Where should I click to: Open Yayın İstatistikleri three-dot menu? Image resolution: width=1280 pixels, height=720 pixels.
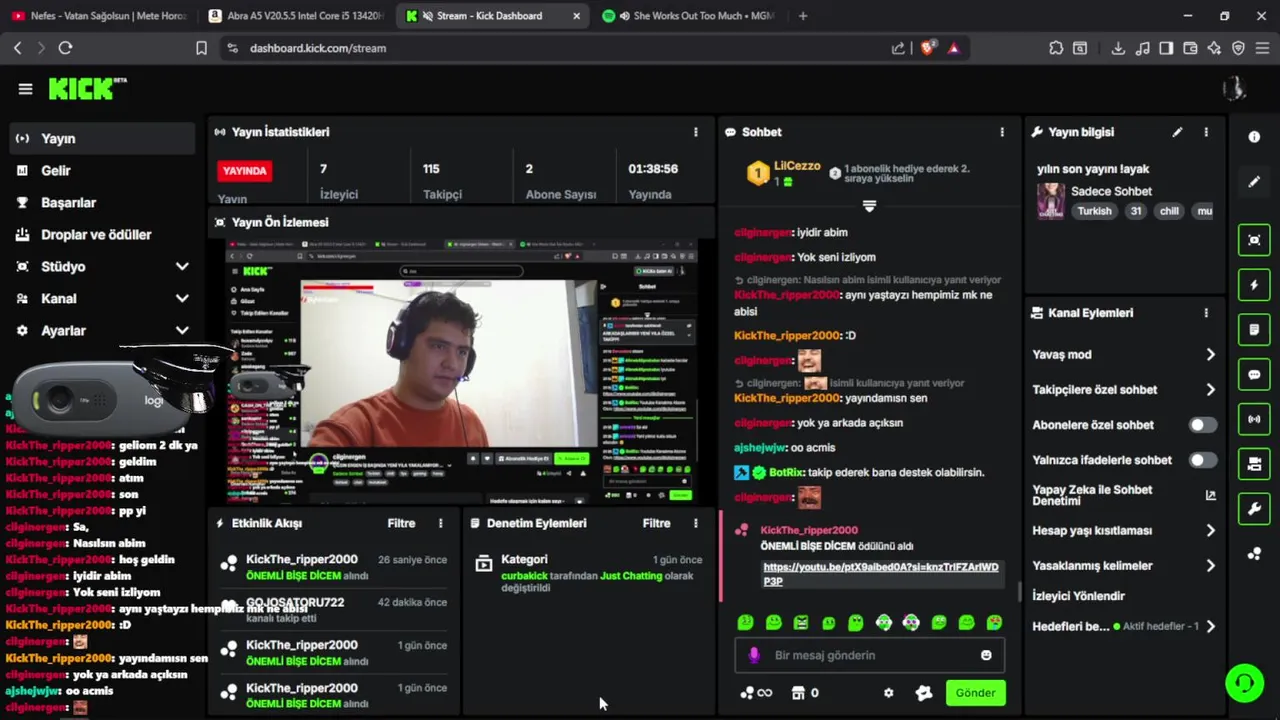[696, 132]
